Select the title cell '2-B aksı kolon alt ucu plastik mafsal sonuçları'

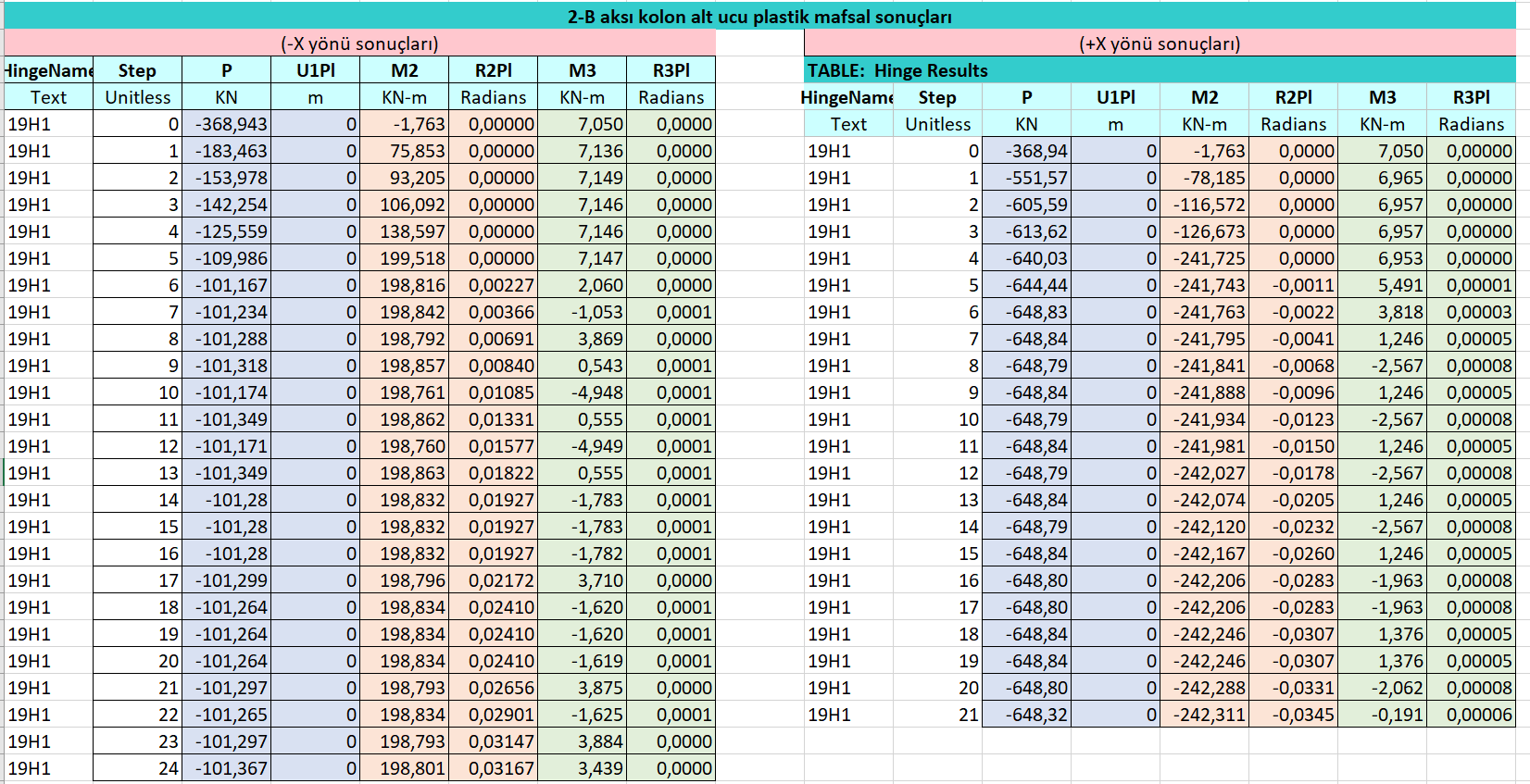[759, 17]
